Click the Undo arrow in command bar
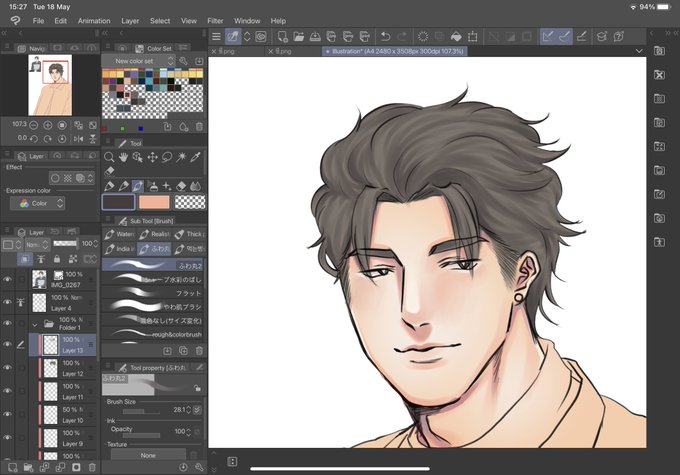The image size is (680, 475). coord(385,37)
